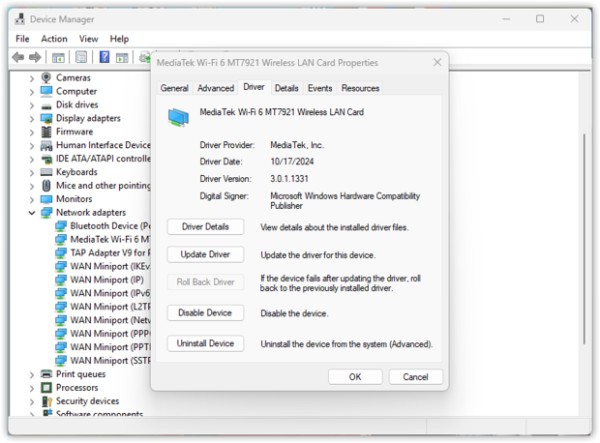
Task: Open the Help menu
Action: click(x=119, y=39)
